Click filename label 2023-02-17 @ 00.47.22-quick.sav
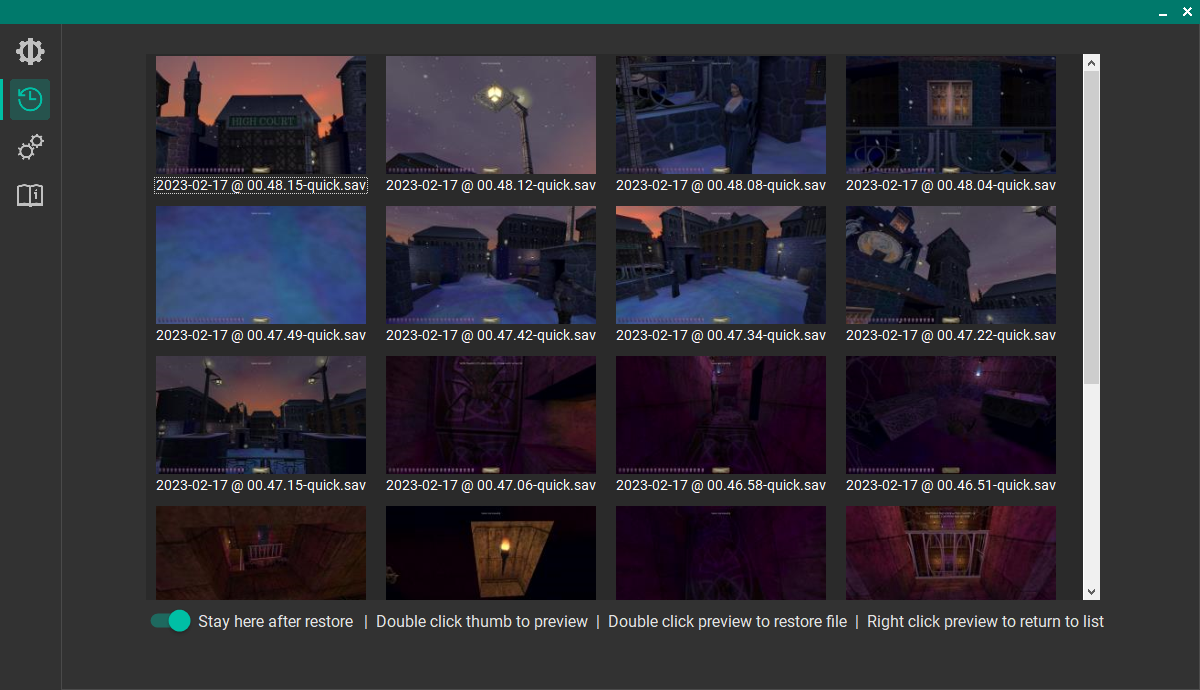The height and width of the screenshot is (690, 1200). [x=951, y=335]
